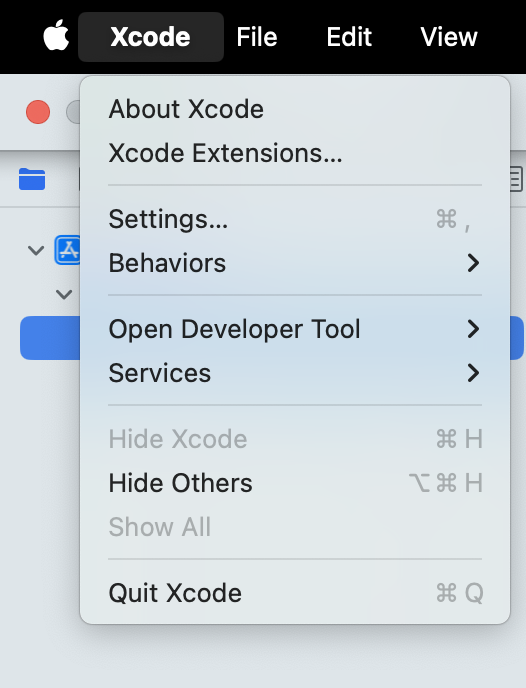Image resolution: width=526 pixels, height=688 pixels.
Task: Open the View menu
Action: [449, 37]
